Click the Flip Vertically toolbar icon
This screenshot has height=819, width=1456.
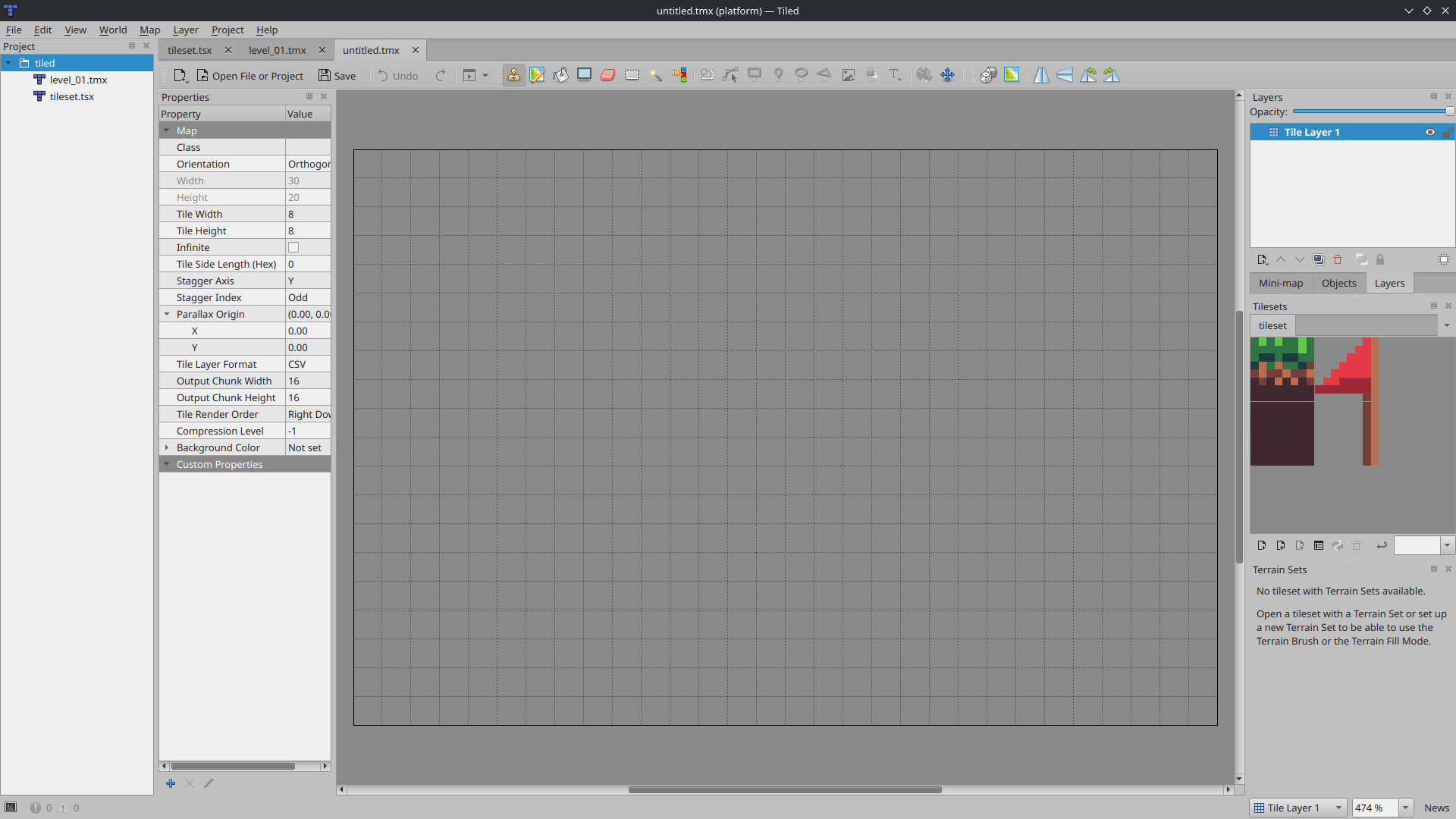(x=1065, y=75)
